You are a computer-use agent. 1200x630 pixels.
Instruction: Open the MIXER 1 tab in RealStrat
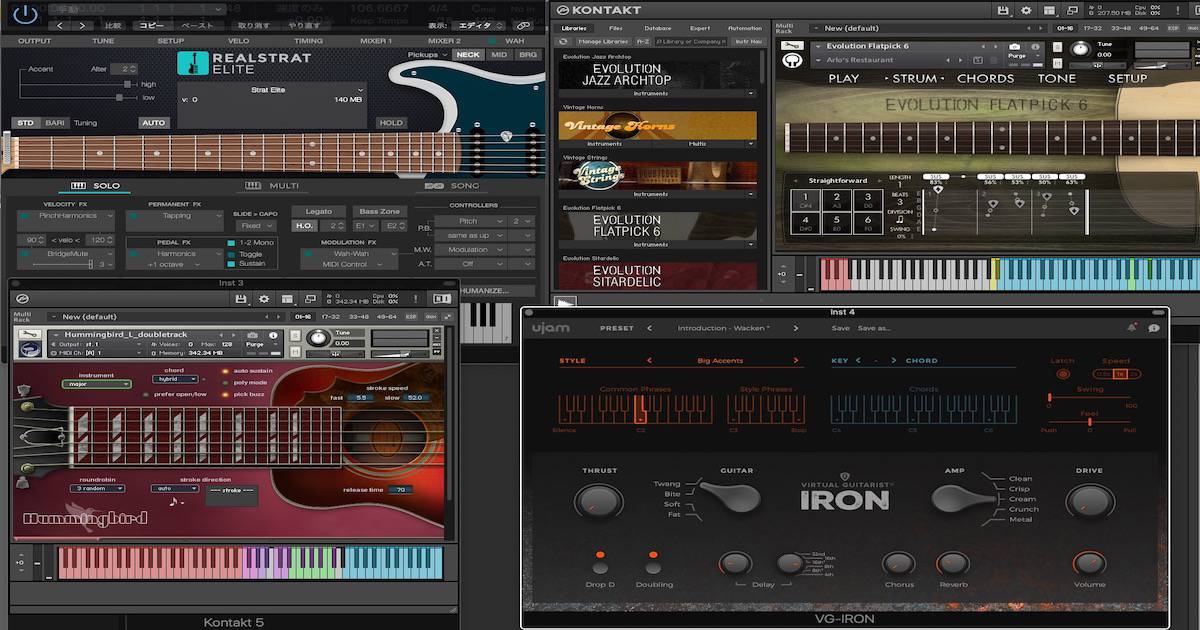[x=376, y=41]
